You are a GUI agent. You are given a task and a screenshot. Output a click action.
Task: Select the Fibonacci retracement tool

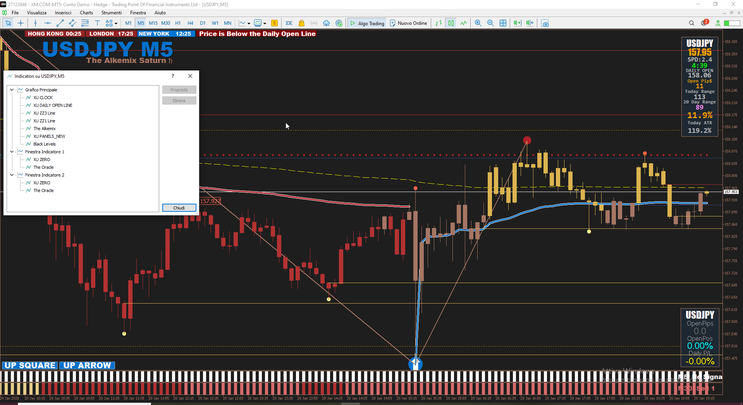click(x=85, y=23)
